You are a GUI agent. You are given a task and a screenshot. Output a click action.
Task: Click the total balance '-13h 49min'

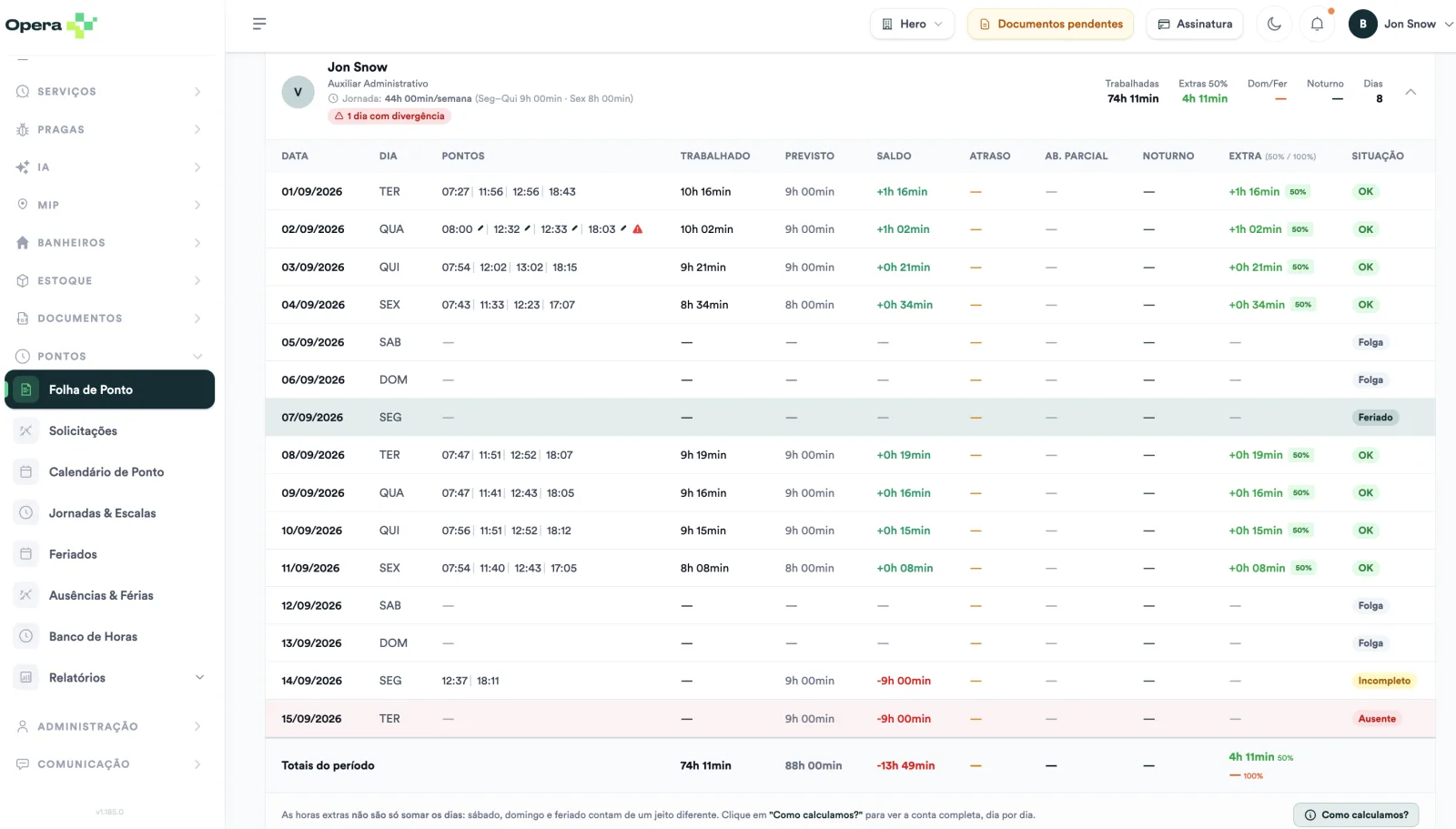905,766
